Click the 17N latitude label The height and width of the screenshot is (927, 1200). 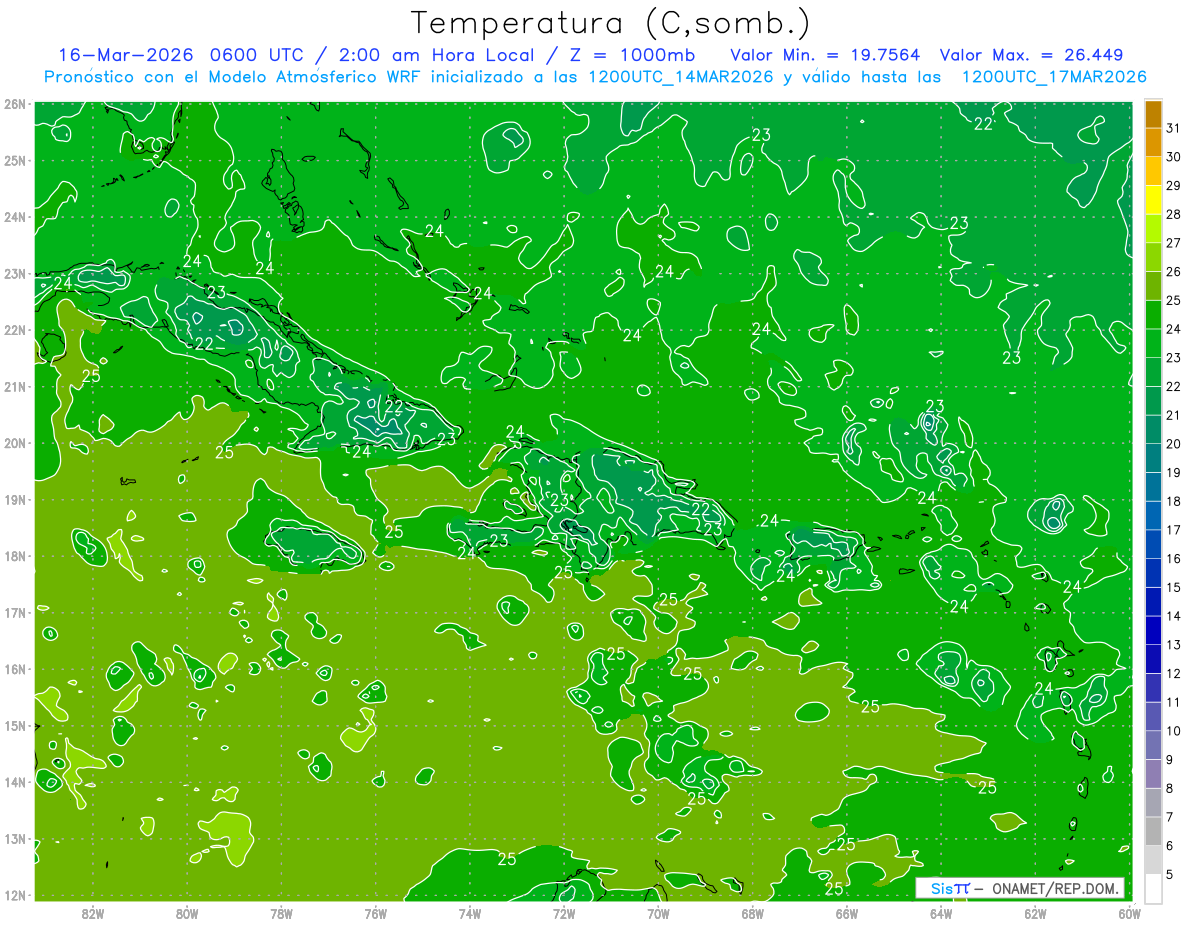tap(14, 612)
